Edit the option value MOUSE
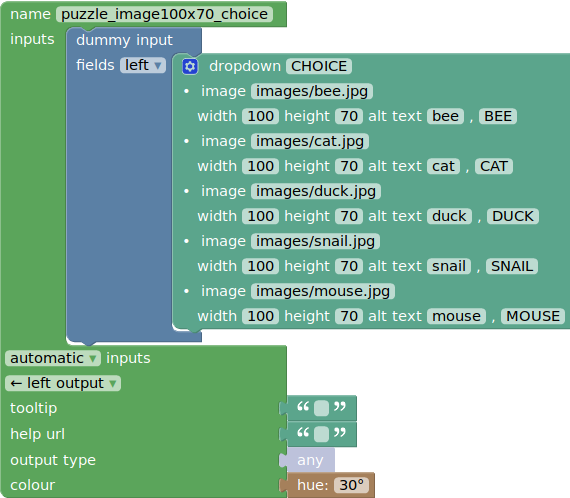The image size is (570, 498). coord(533,316)
